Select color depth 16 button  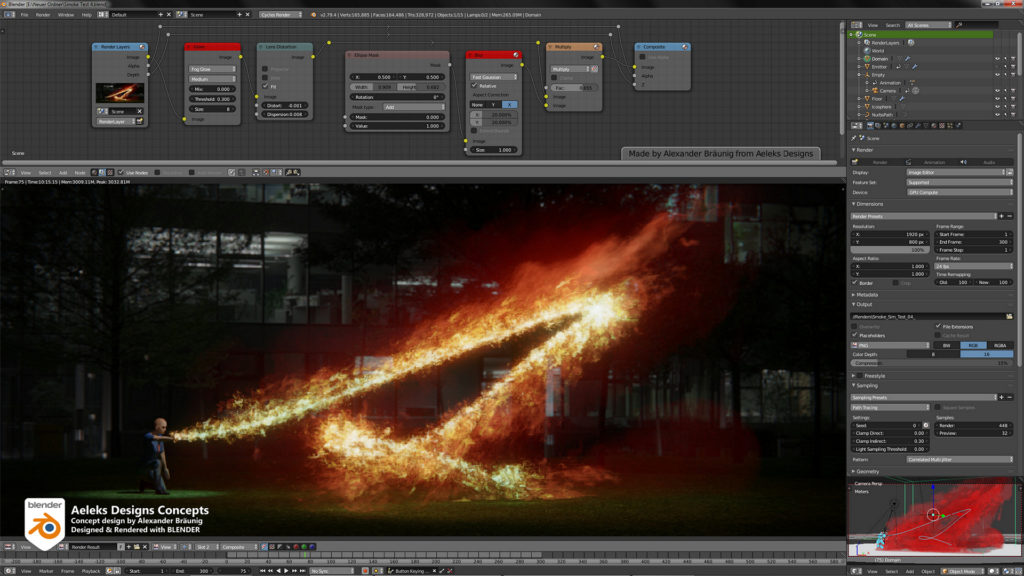point(986,354)
